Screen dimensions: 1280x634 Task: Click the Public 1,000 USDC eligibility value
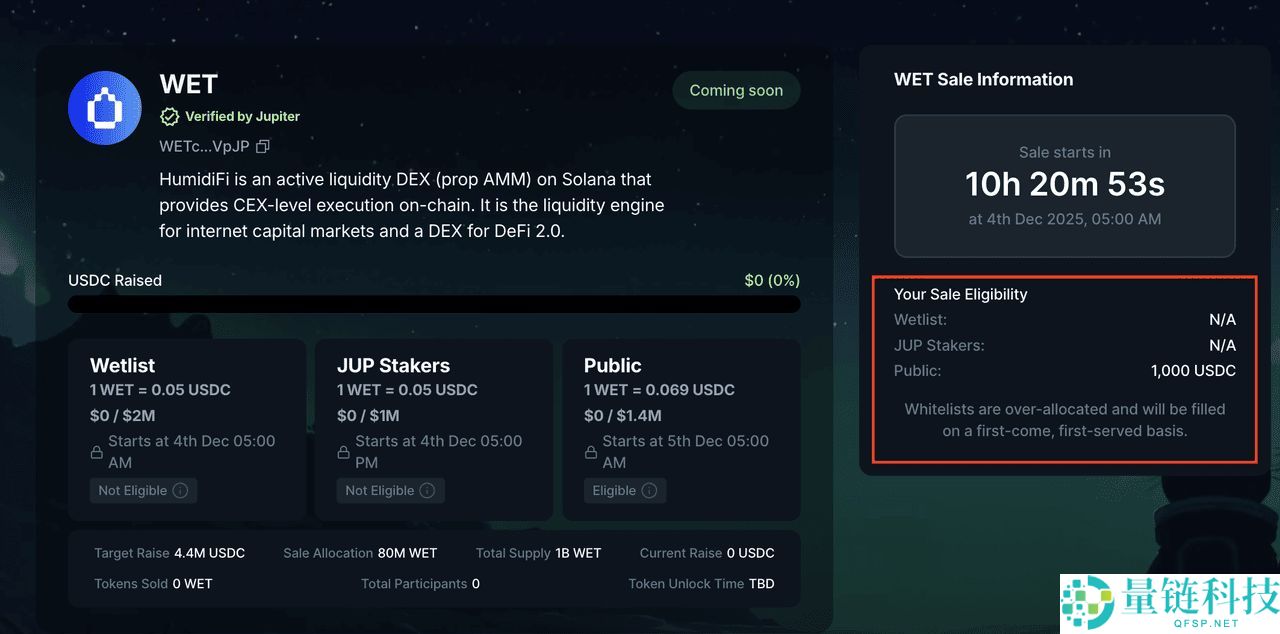1193,371
